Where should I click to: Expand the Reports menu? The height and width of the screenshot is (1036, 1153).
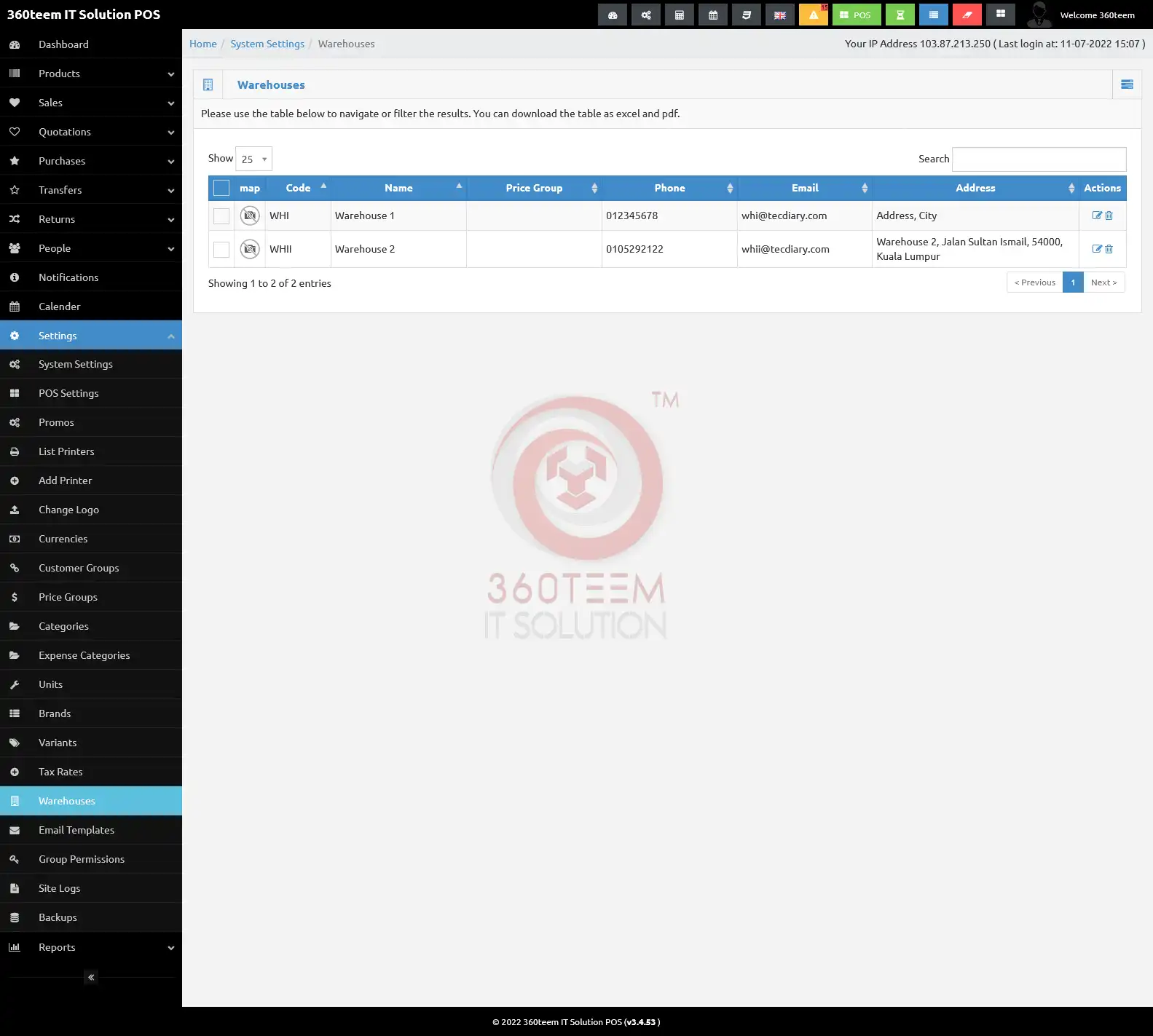tap(91, 947)
